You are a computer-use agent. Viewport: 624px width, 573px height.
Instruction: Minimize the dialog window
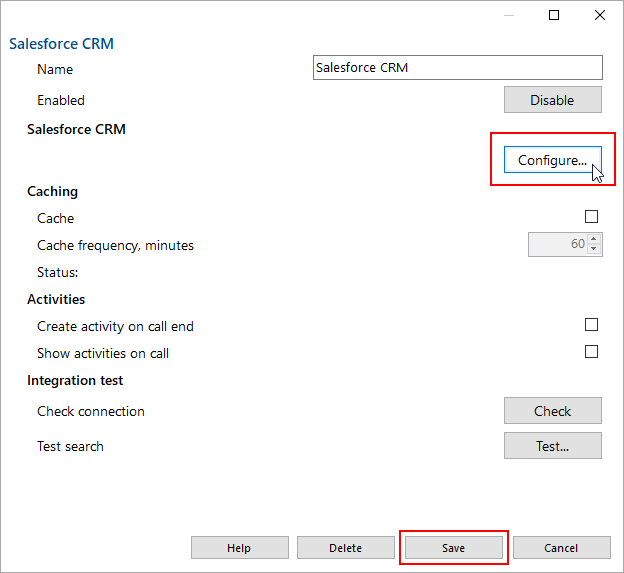[x=509, y=15]
